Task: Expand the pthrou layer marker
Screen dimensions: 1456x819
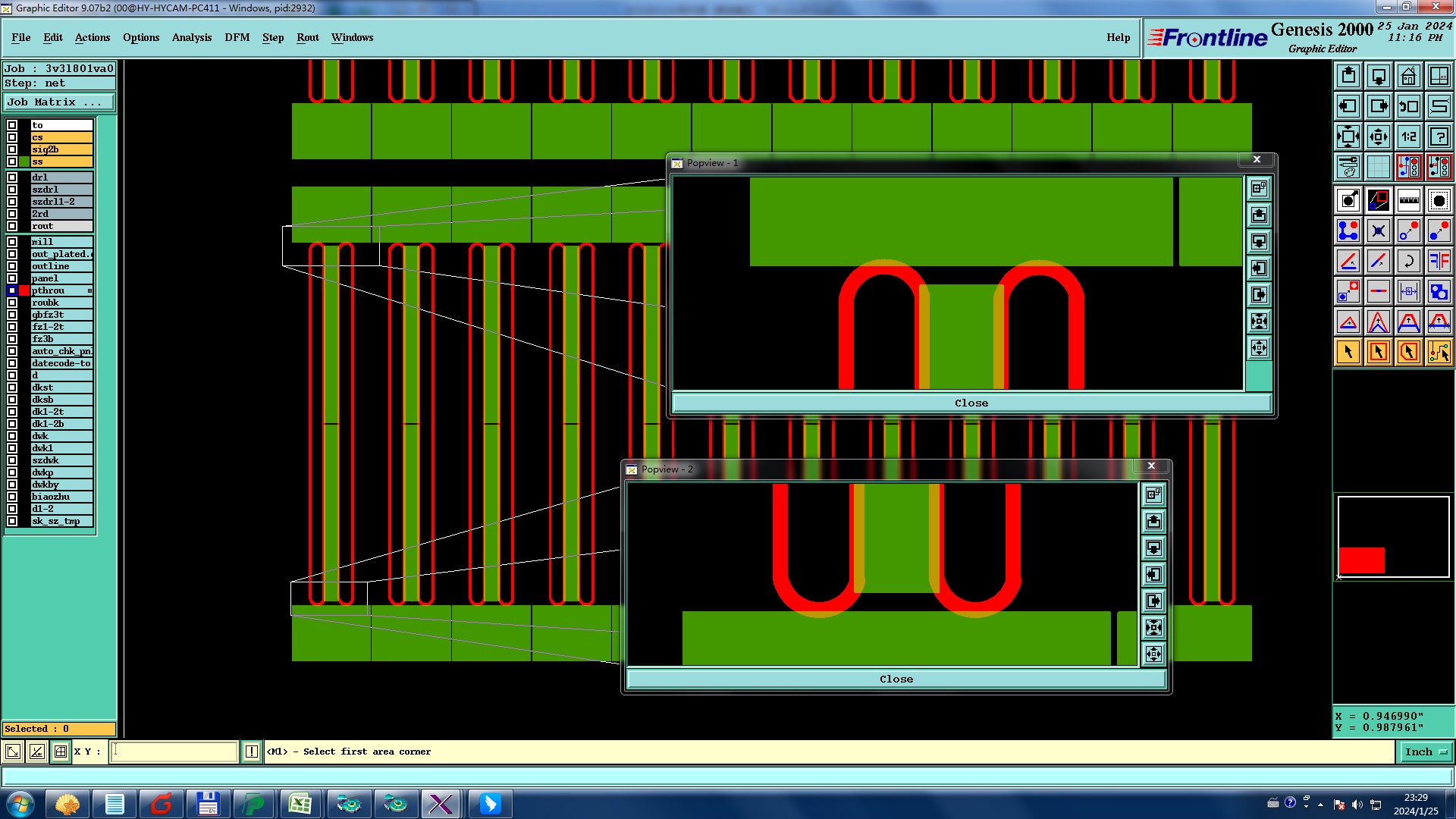Action: coord(89,290)
